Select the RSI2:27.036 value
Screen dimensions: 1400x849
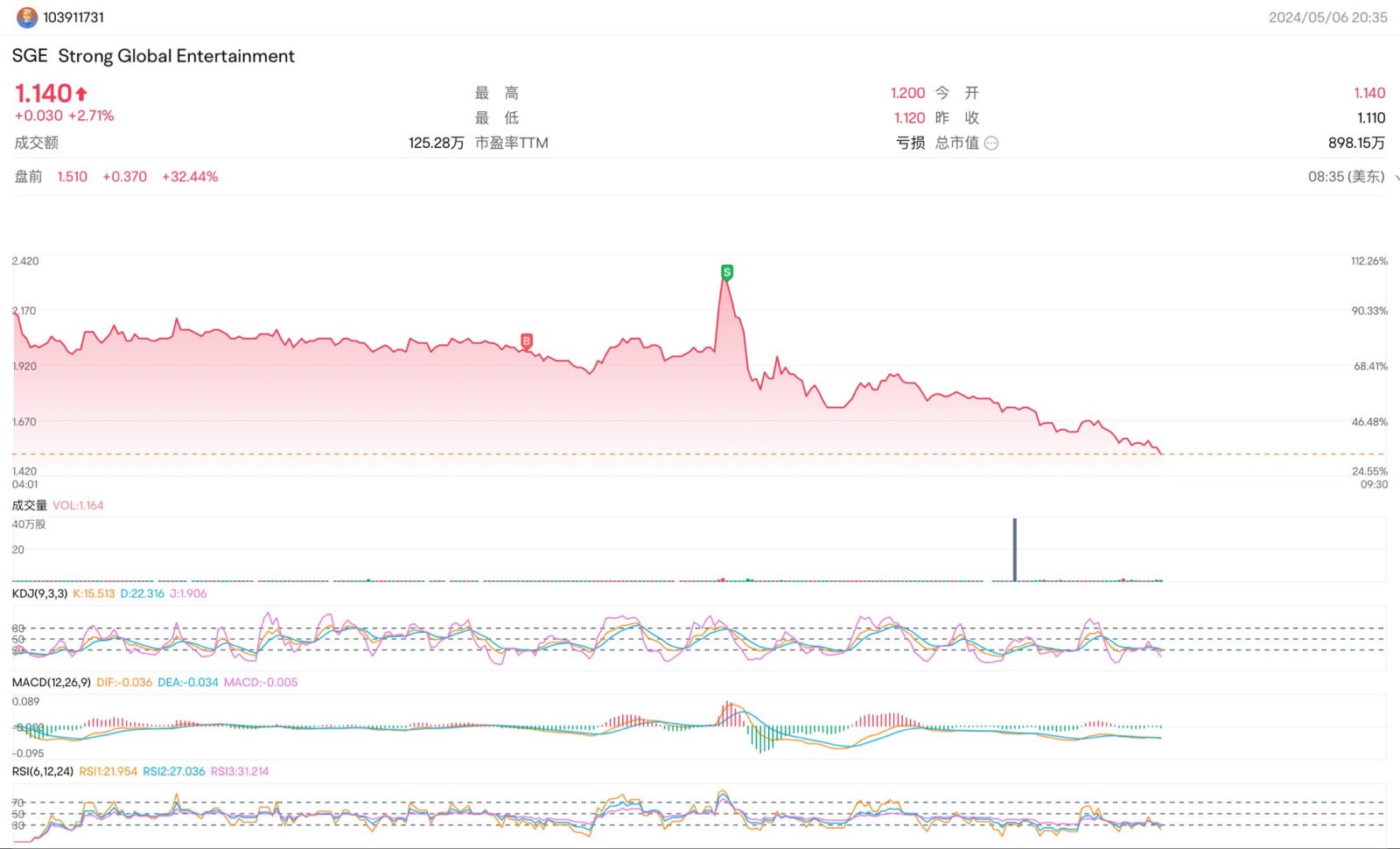(174, 772)
